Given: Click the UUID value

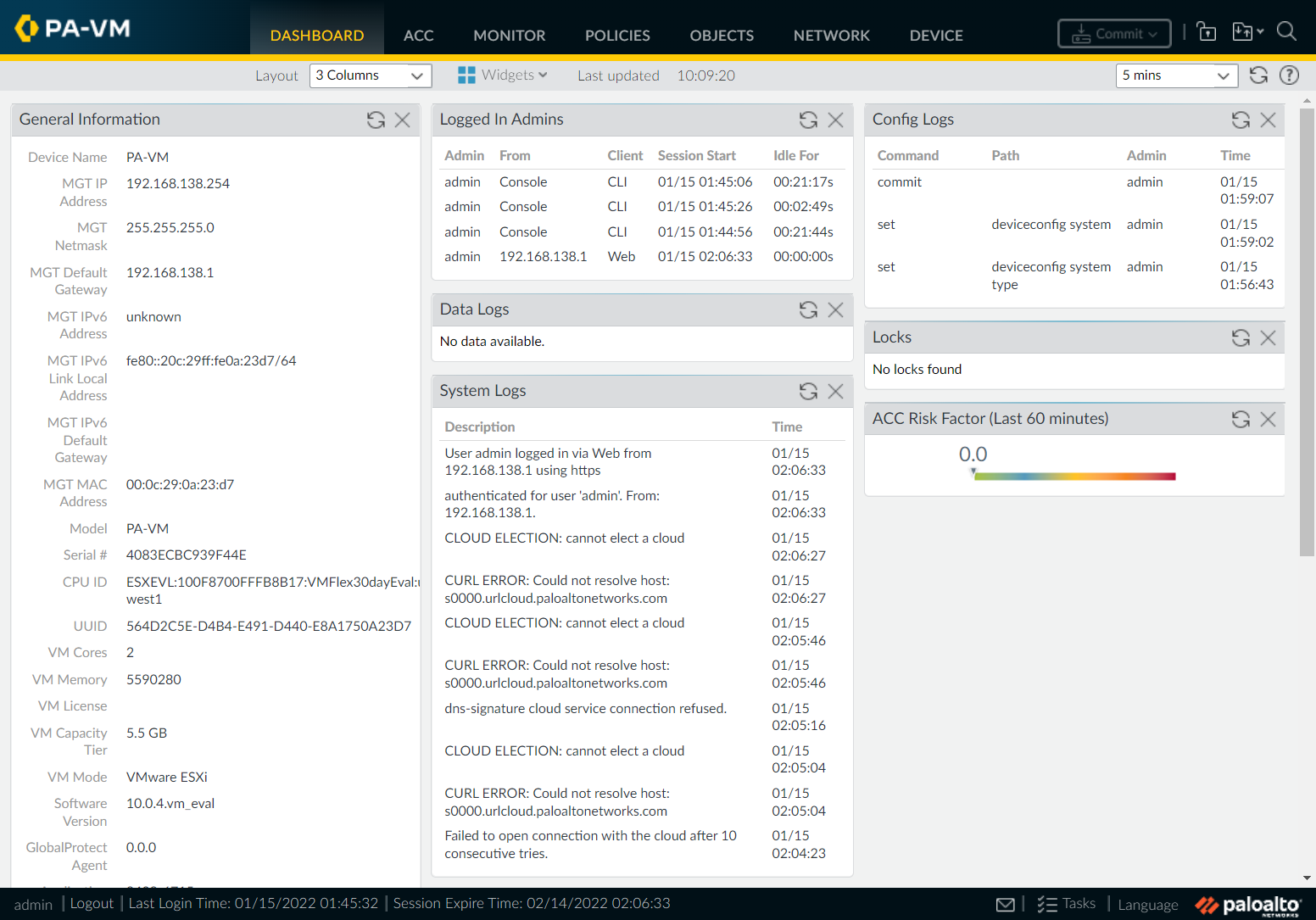Looking at the screenshot, I should tap(269, 627).
